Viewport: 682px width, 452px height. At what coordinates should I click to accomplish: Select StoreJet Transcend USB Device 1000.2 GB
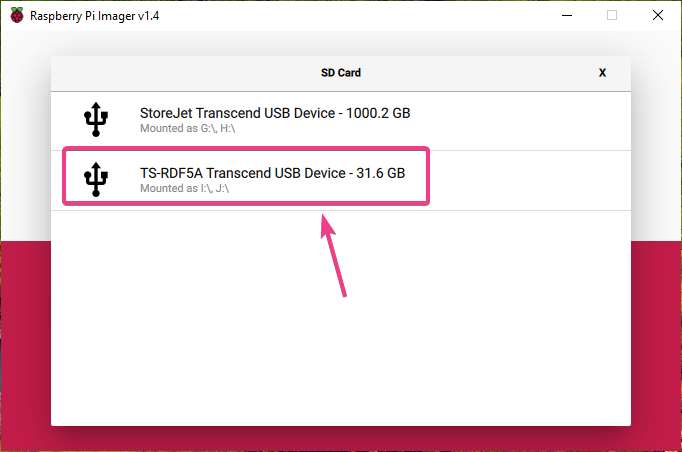(x=275, y=113)
